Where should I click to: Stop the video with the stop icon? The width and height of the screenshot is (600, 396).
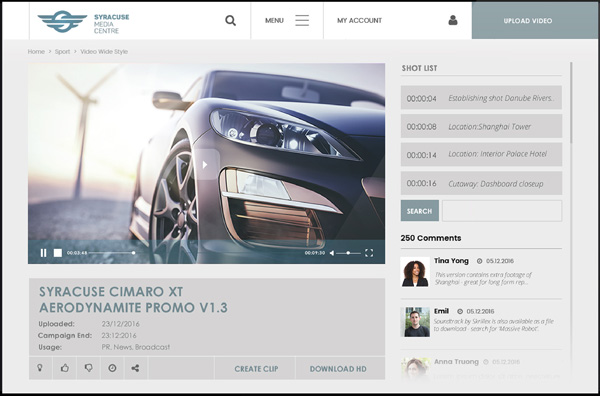point(58,253)
